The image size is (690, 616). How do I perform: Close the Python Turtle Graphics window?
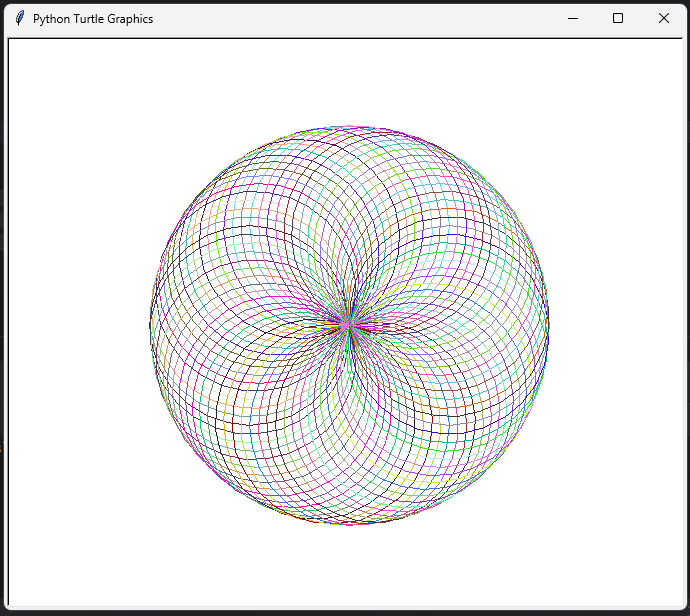point(664,18)
